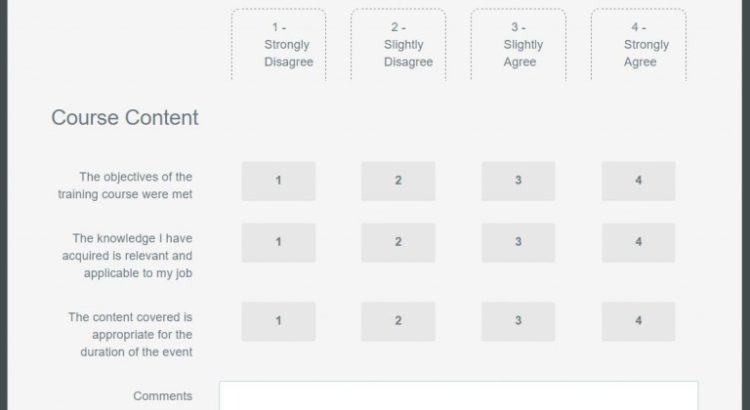Image resolution: width=750 pixels, height=410 pixels.
Task: Choose 1 for content appropriate for duration
Action: [x=278, y=321]
